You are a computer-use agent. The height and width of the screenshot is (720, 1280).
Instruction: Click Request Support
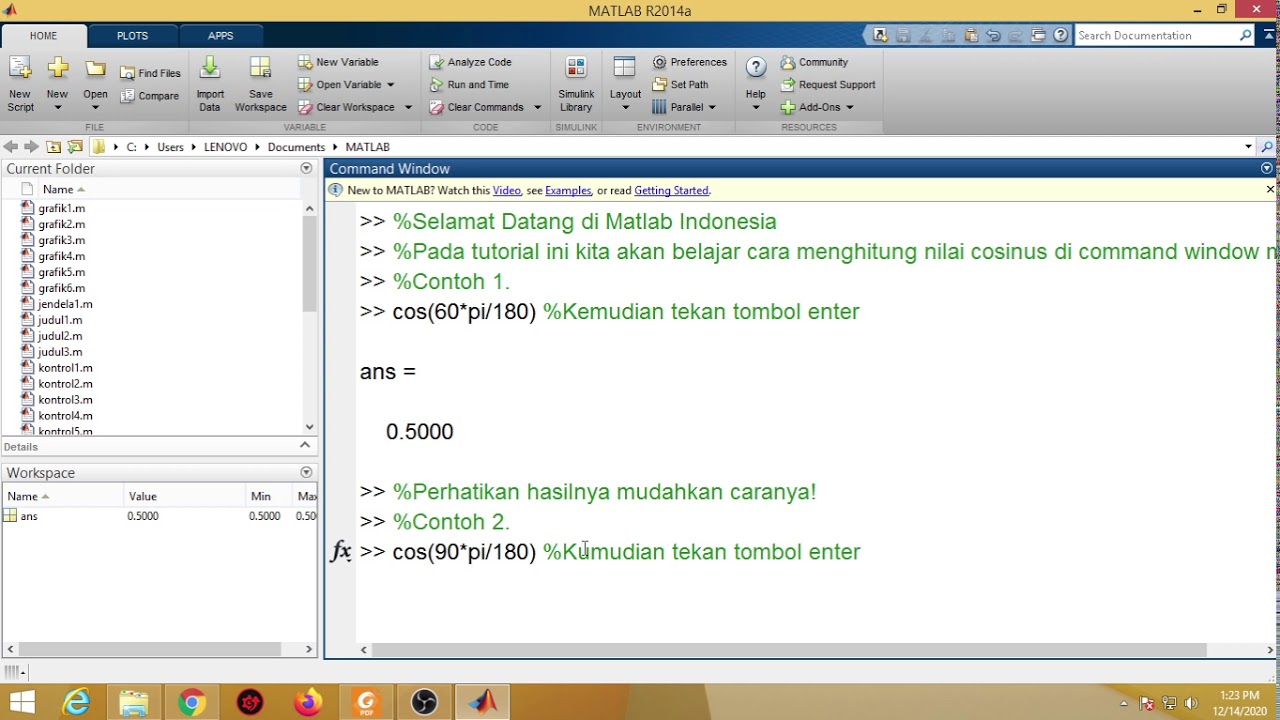pyautogui.click(x=828, y=85)
